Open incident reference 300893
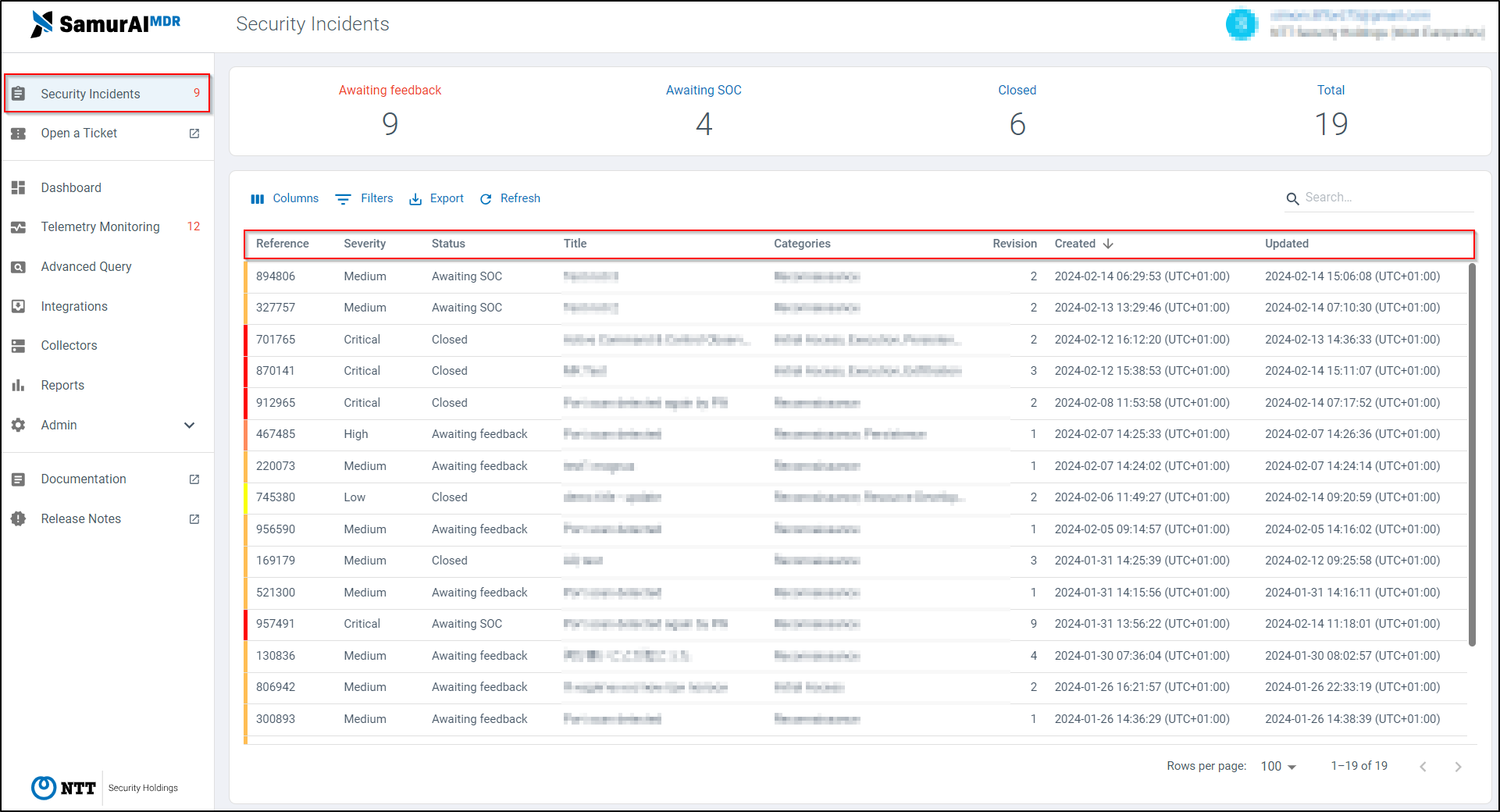 276,719
